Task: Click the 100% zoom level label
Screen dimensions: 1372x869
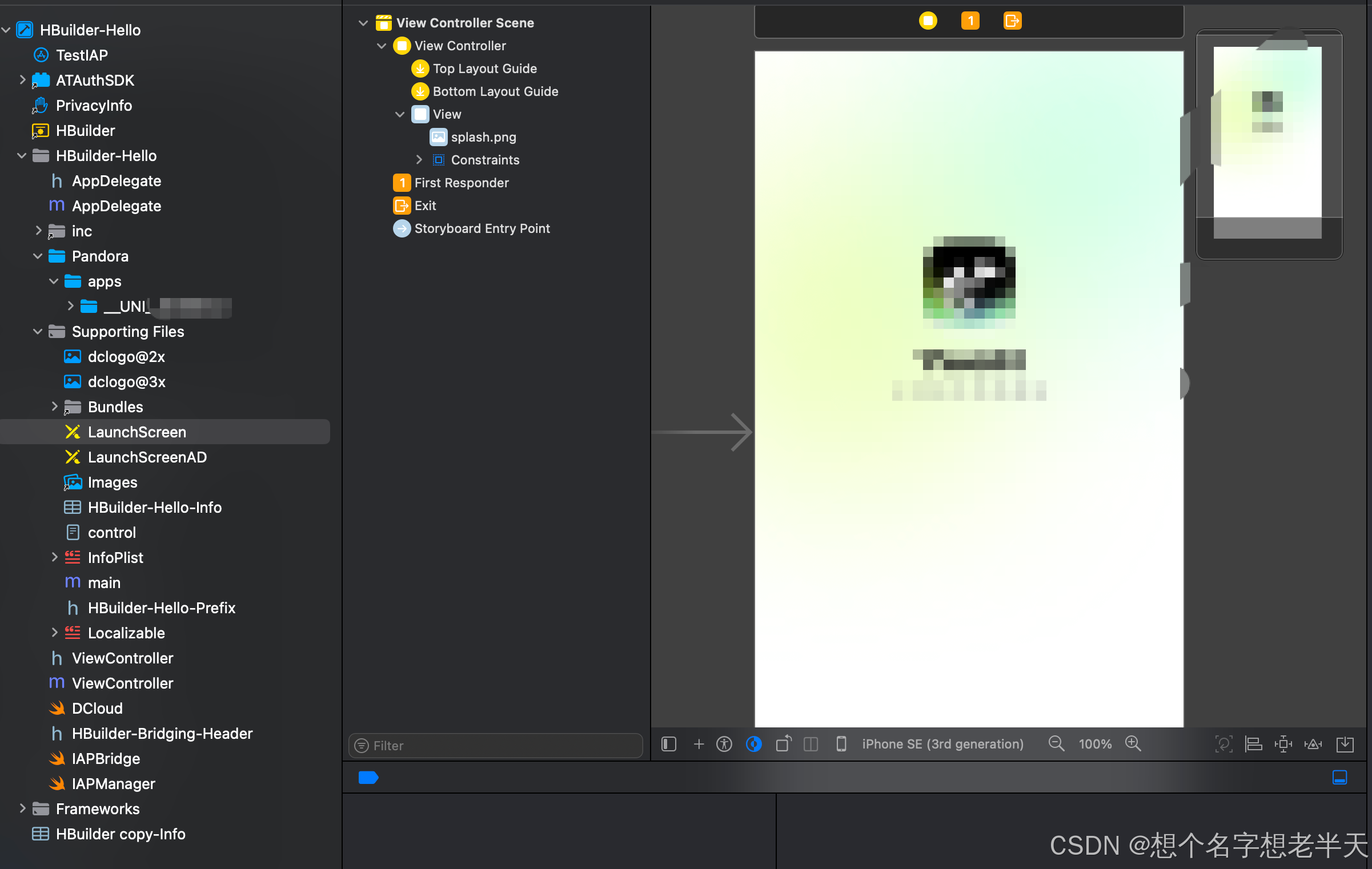Action: click(1094, 744)
